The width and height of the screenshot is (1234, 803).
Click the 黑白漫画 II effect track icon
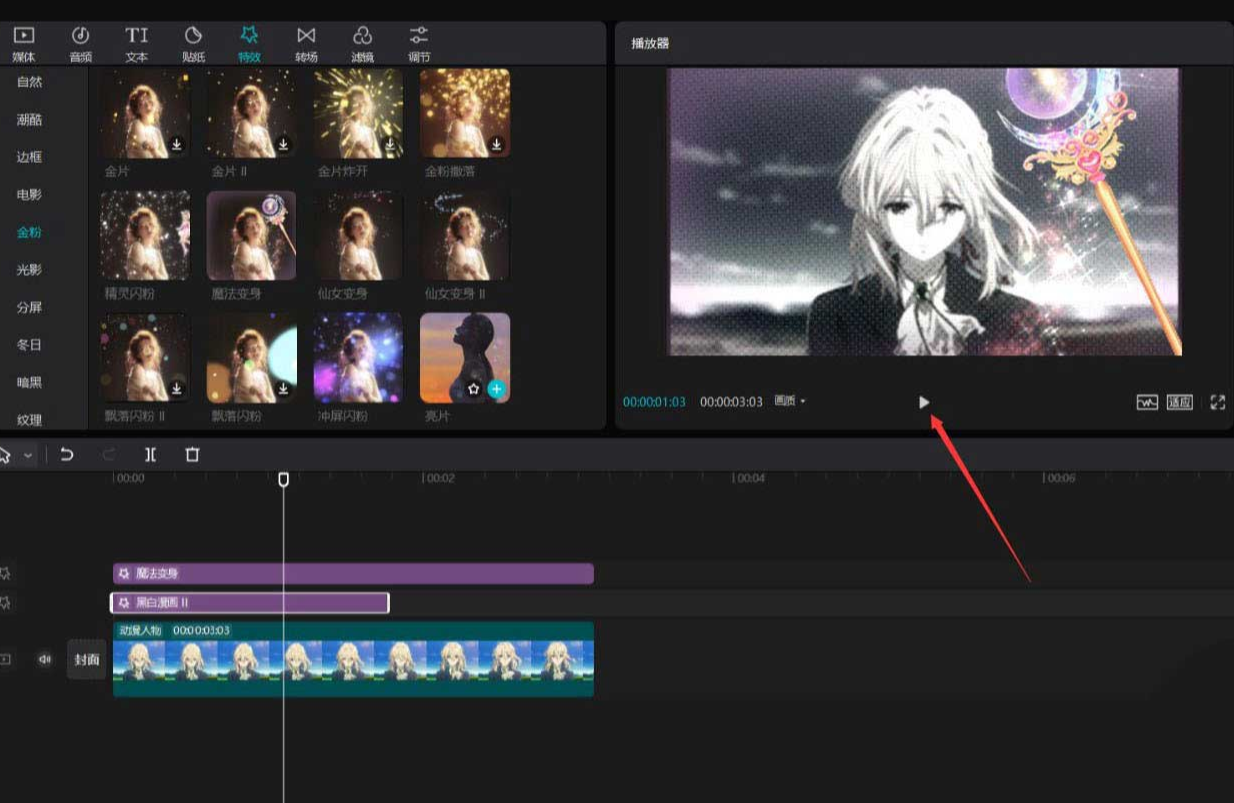click(6, 603)
